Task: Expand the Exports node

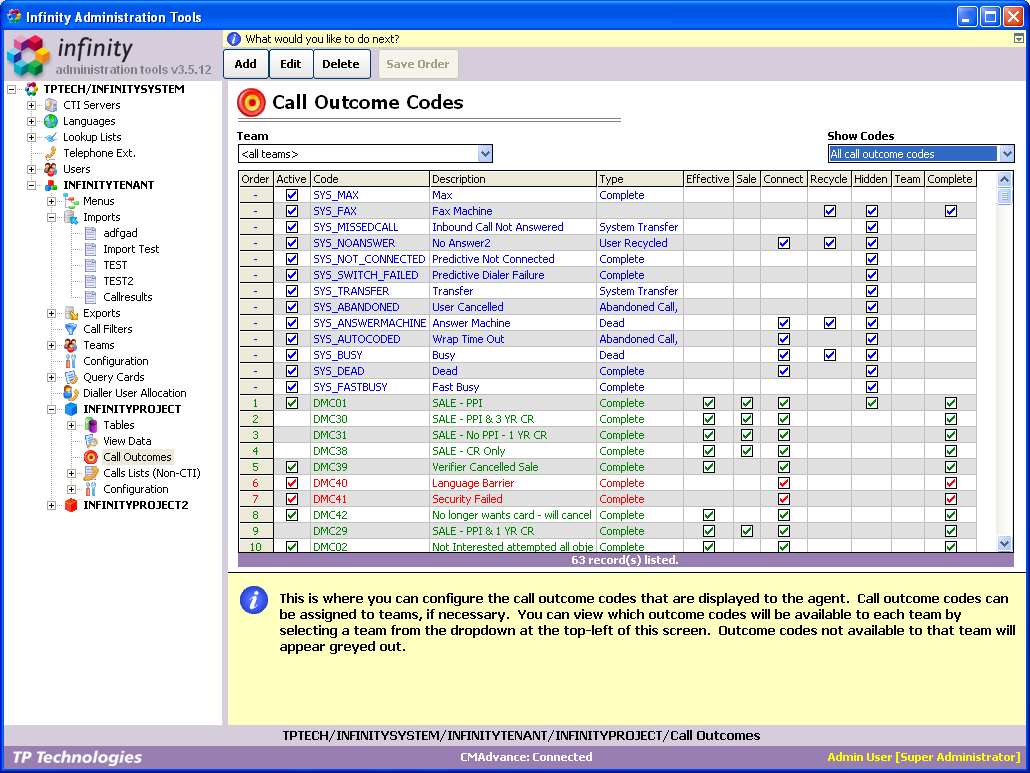Action: pyautogui.click(x=51, y=313)
